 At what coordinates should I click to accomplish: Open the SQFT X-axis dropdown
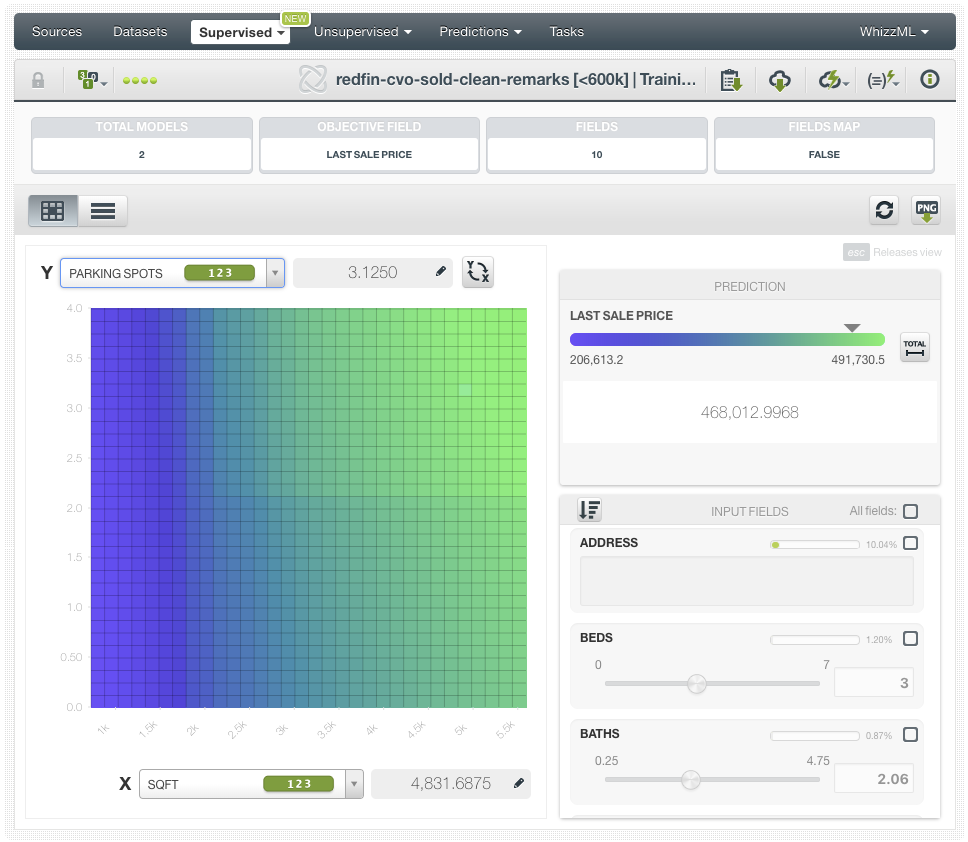click(x=353, y=783)
